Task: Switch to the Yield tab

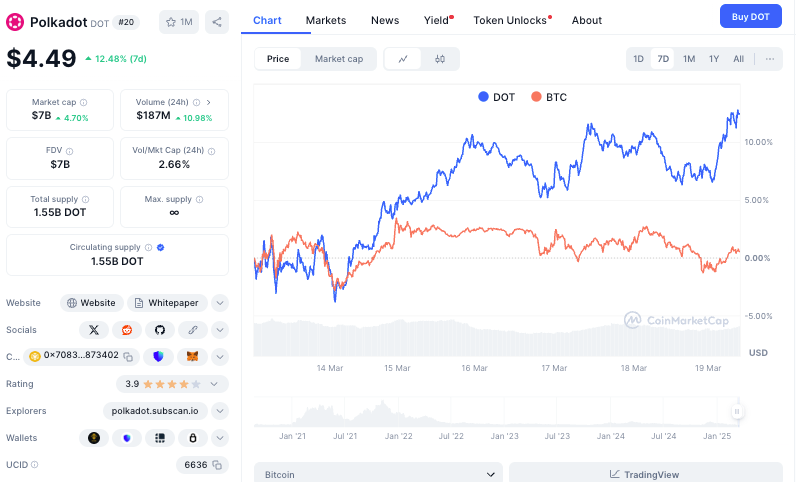Action: [437, 20]
